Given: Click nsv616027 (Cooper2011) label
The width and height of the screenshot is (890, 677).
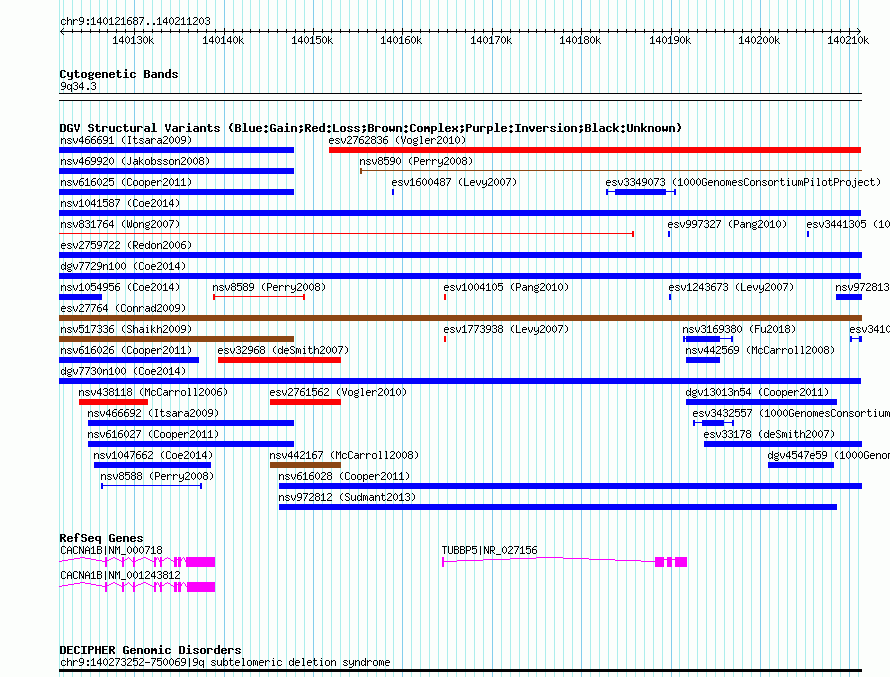Looking at the screenshot, I should (x=153, y=434).
